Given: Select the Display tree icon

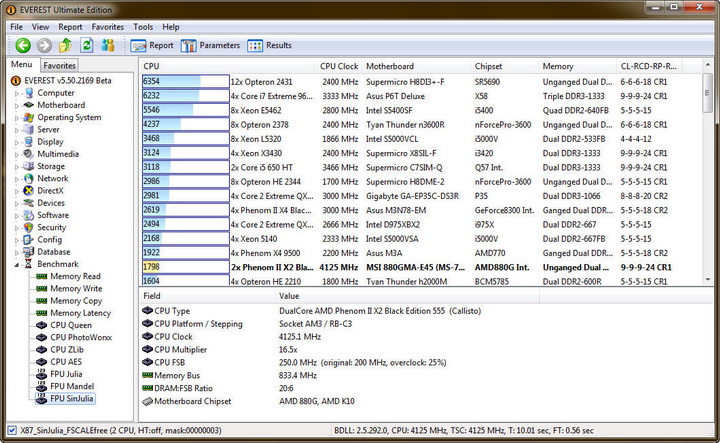Looking at the screenshot, I should coord(29,142).
